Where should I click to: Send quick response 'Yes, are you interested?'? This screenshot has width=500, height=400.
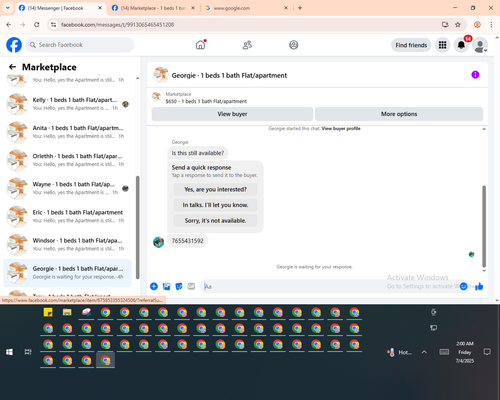coord(215,189)
